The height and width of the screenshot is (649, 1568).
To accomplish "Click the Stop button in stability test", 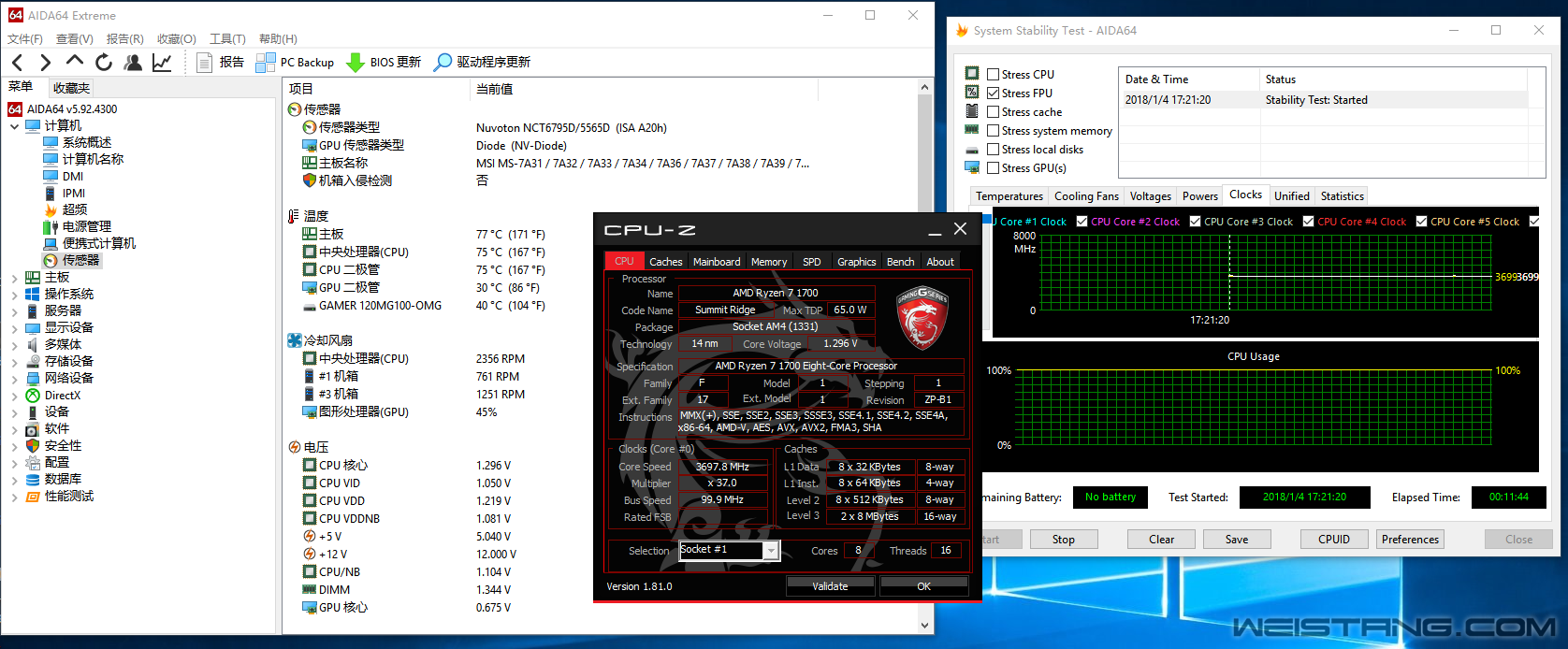I will point(1063,540).
